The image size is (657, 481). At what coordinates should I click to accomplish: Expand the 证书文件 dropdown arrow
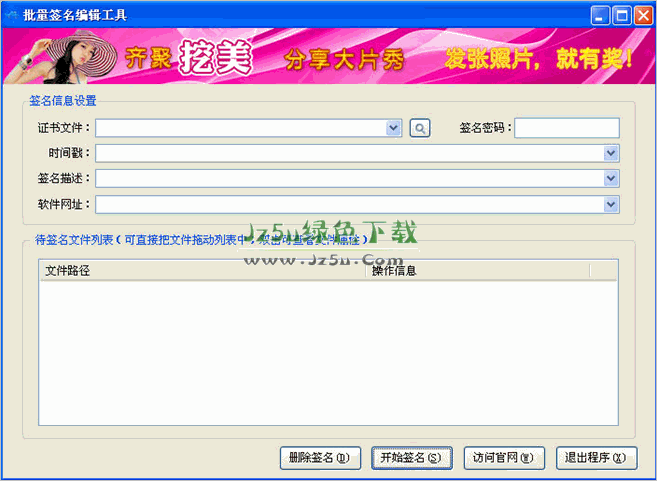click(x=394, y=128)
